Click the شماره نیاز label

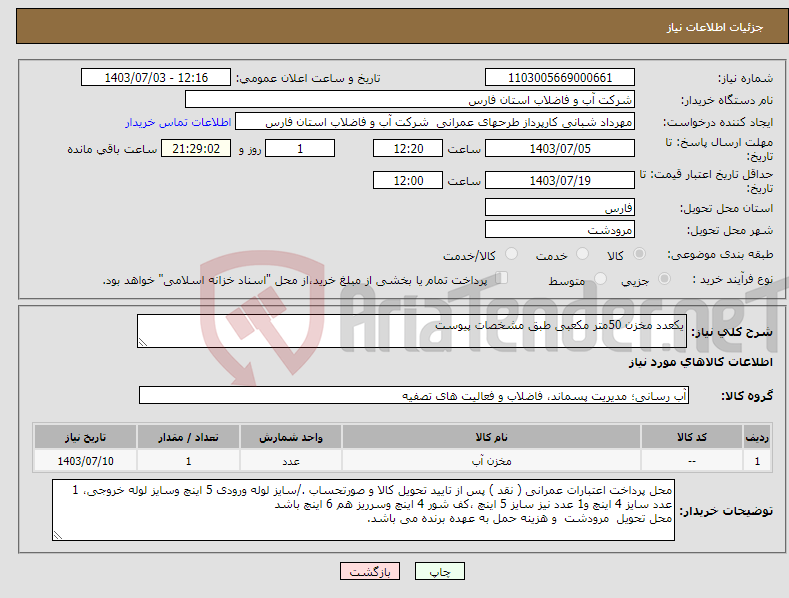coord(745,78)
